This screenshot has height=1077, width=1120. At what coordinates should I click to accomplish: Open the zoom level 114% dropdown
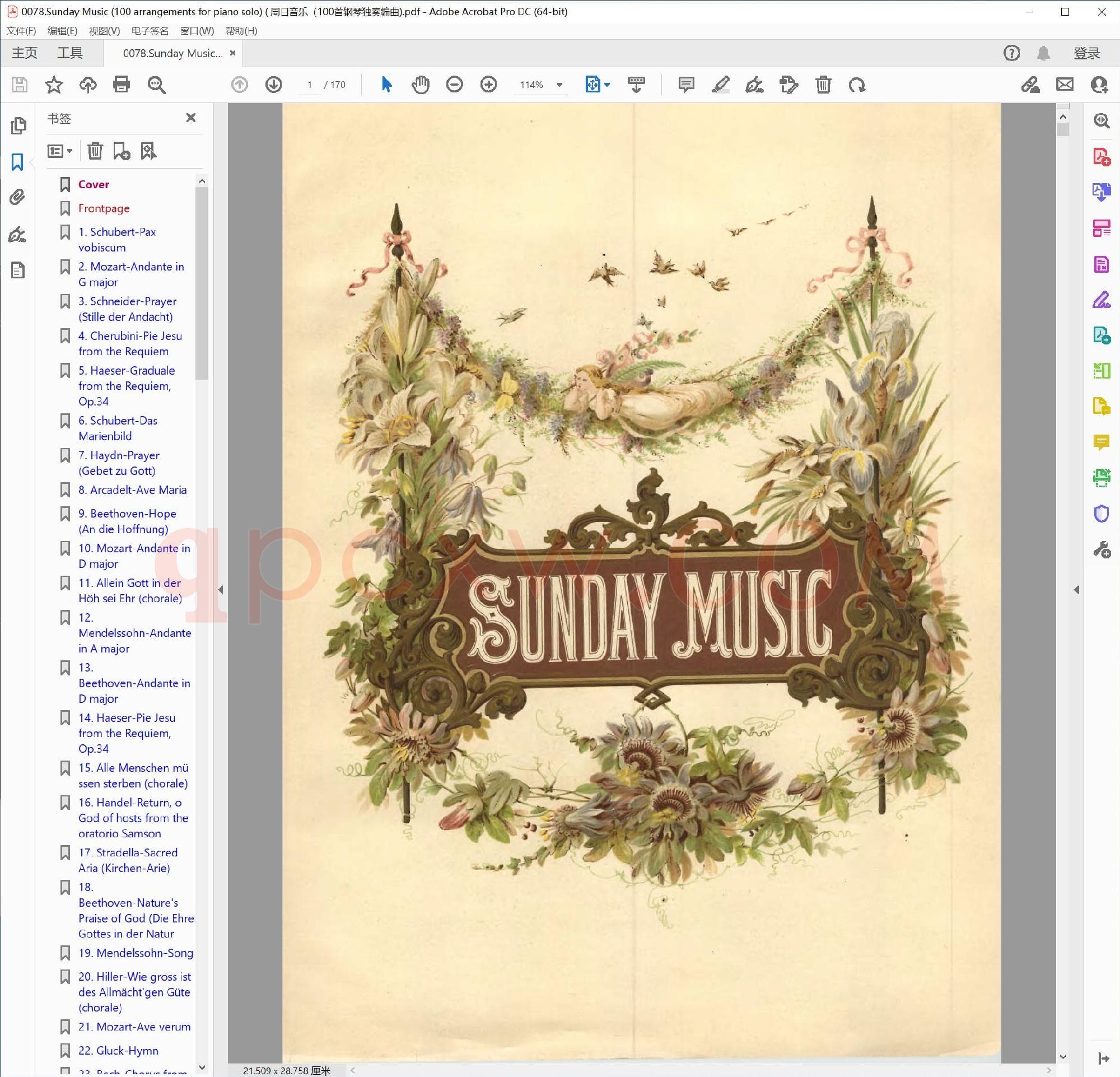(x=559, y=85)
